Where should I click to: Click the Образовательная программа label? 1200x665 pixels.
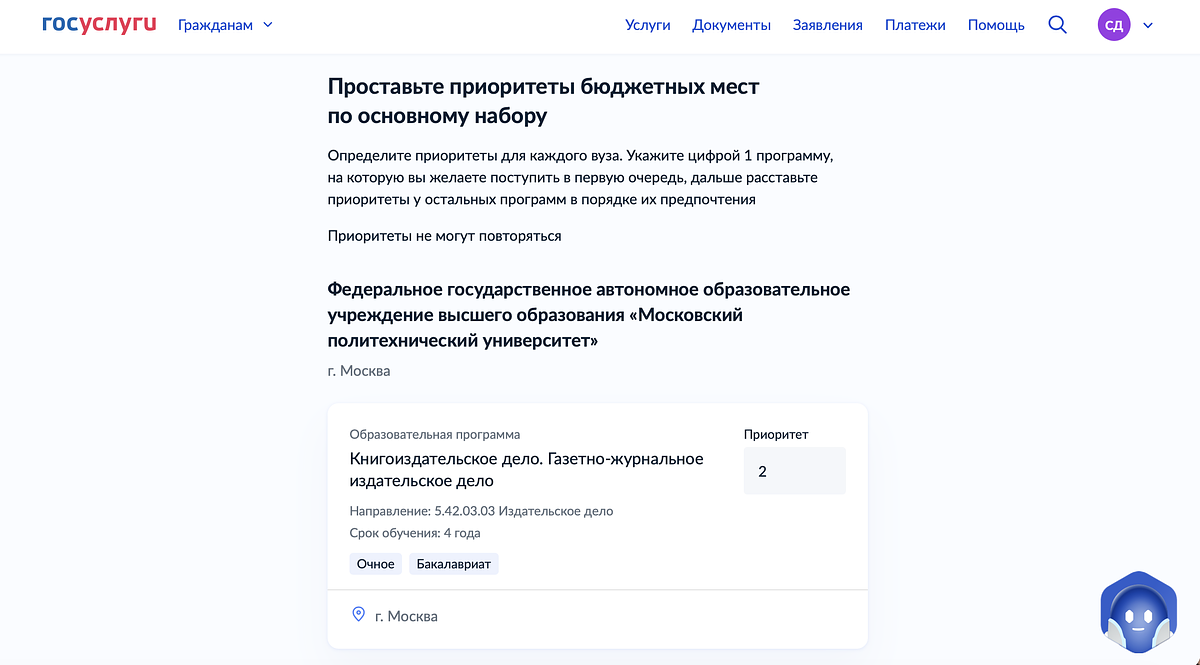(435, 434)
